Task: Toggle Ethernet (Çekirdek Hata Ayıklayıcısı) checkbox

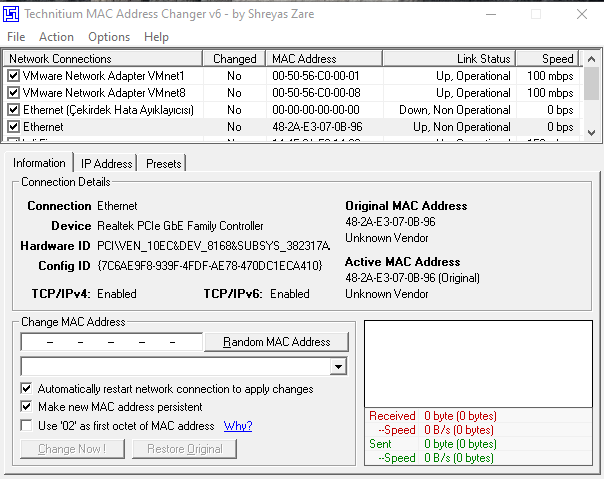Action: click(x=13, y=110)
